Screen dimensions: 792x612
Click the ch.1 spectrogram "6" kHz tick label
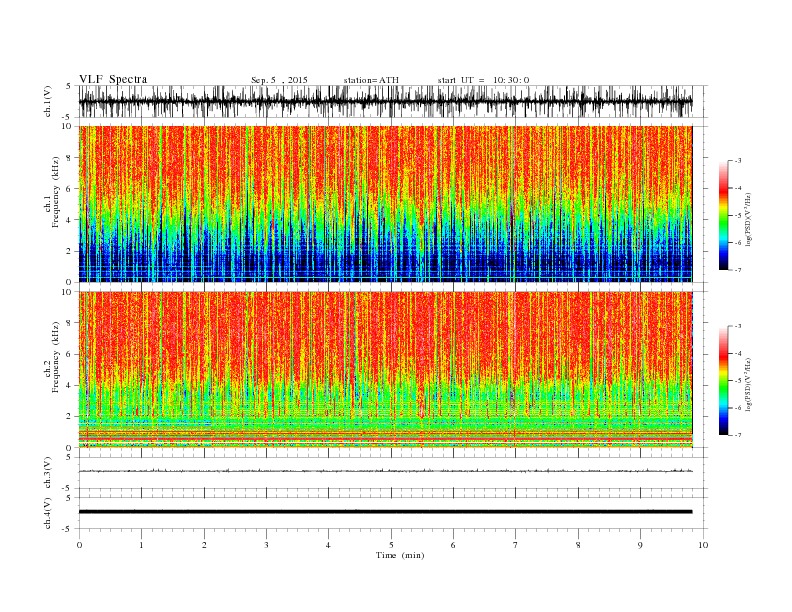pos(69,189)
